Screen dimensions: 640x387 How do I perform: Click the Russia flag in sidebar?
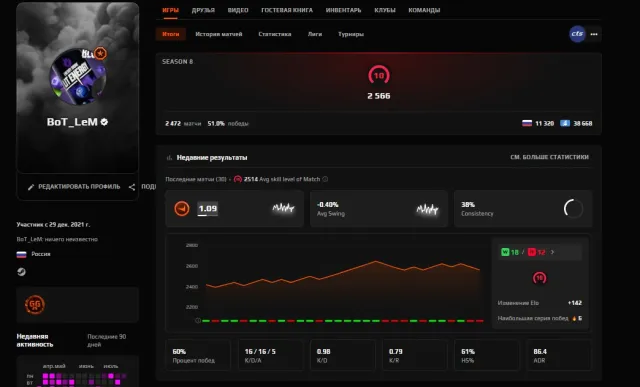tap(21, 254)
